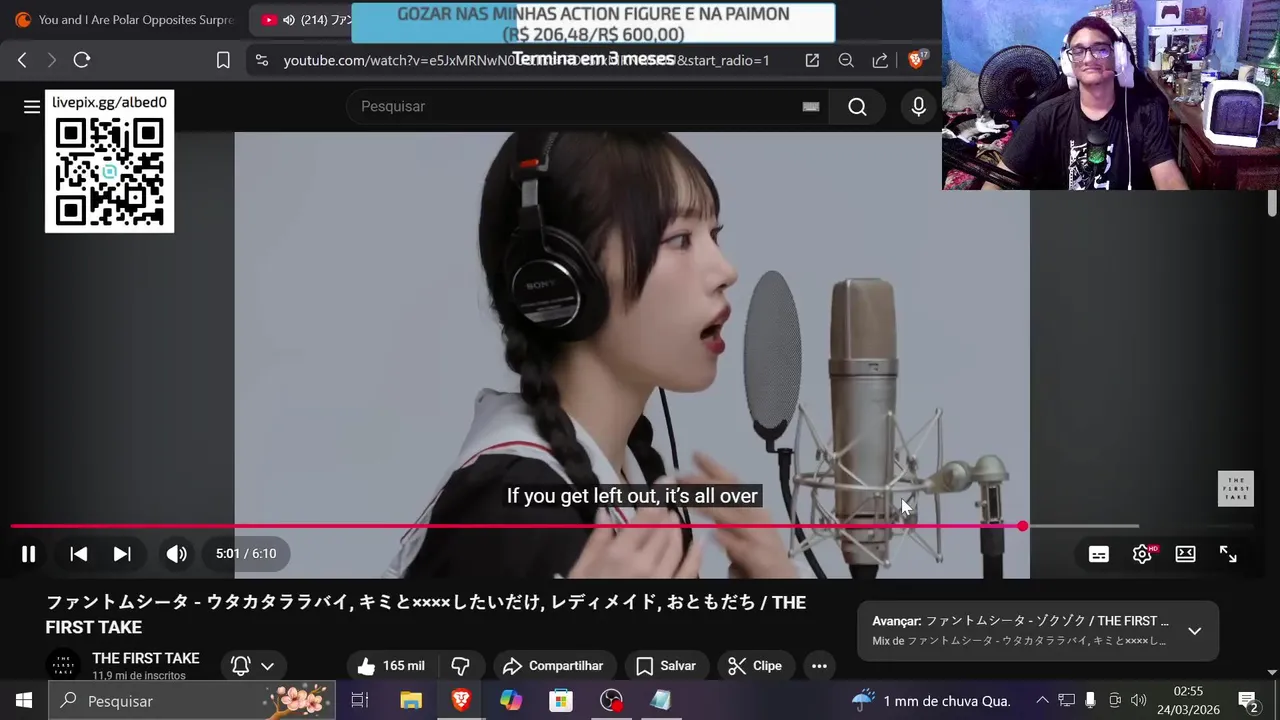Show hidden system tray icons
1280x720 pixels.
coord(1042,700)
